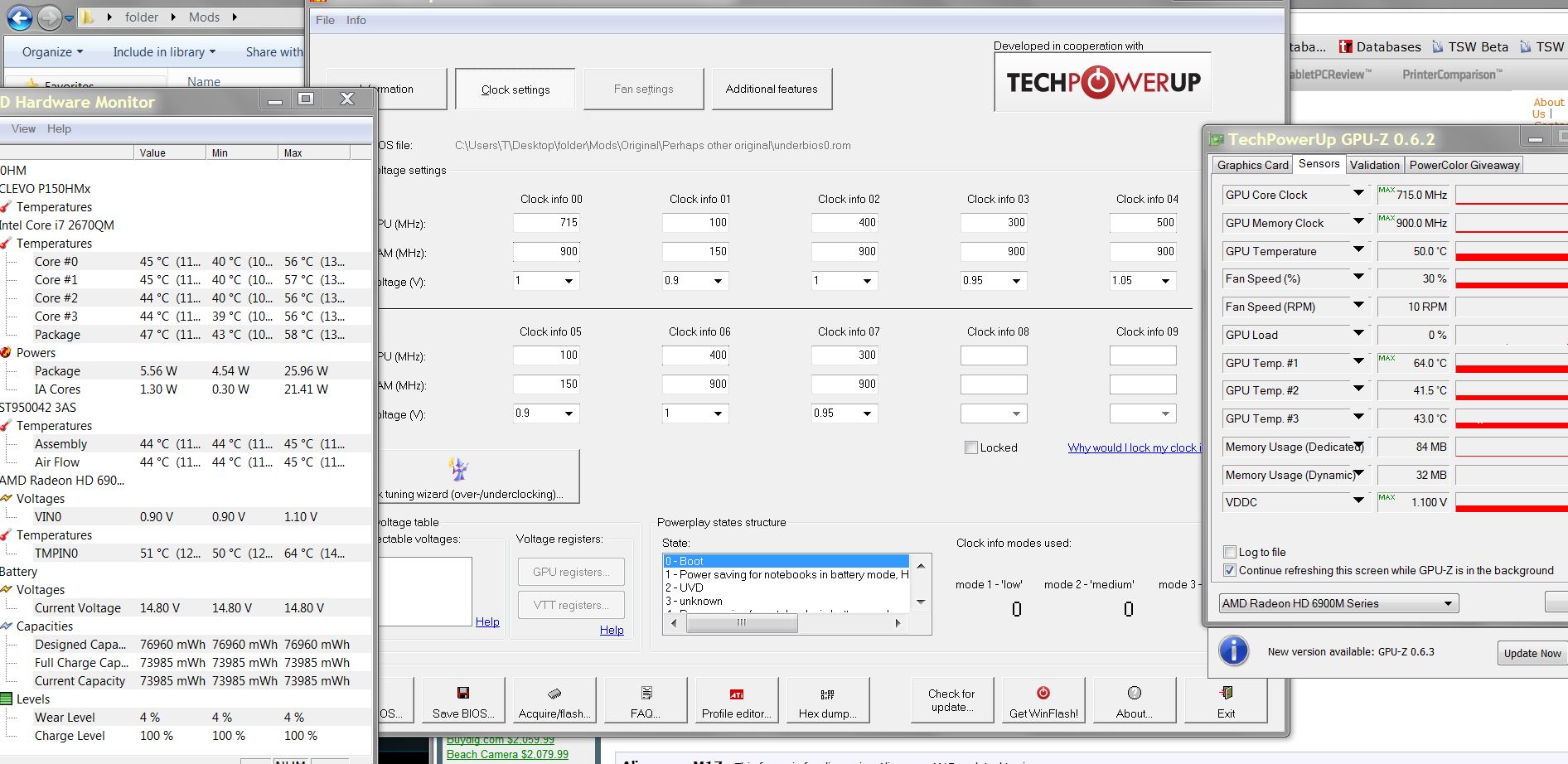Click the blue info icon in GPU-Z
Viewport: 1568px width, 764px height.
point(1233,650)
